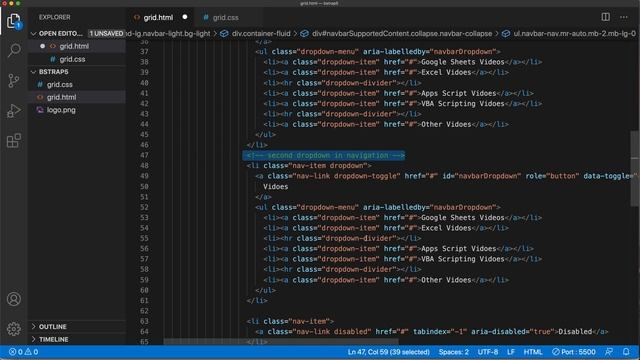Open grid.css in BSTRAP5 folder
Image resolution: width=640 pixels, height=360 pixels.
click(77, 84)
